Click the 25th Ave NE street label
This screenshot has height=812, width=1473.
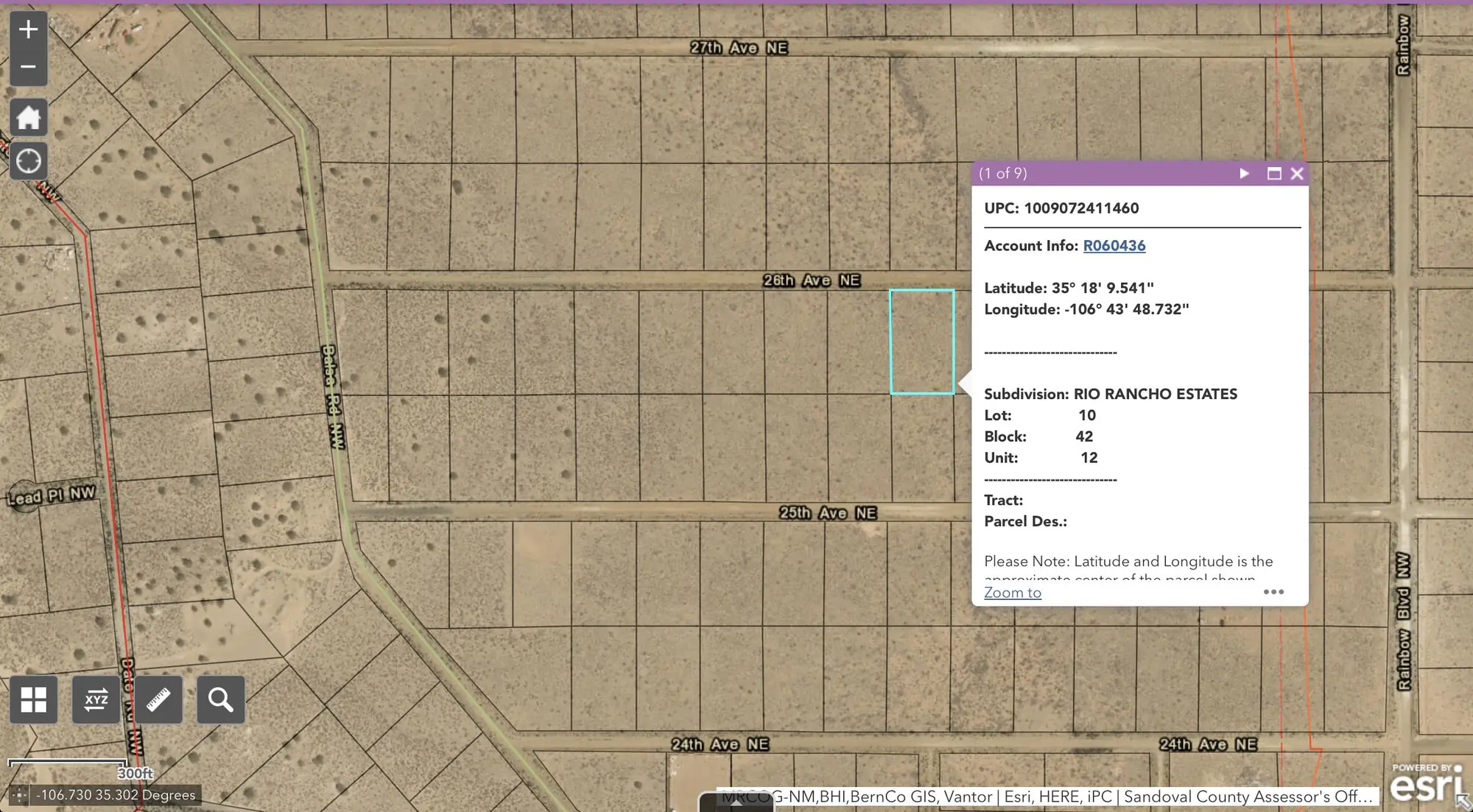click(x=828, y=513)
